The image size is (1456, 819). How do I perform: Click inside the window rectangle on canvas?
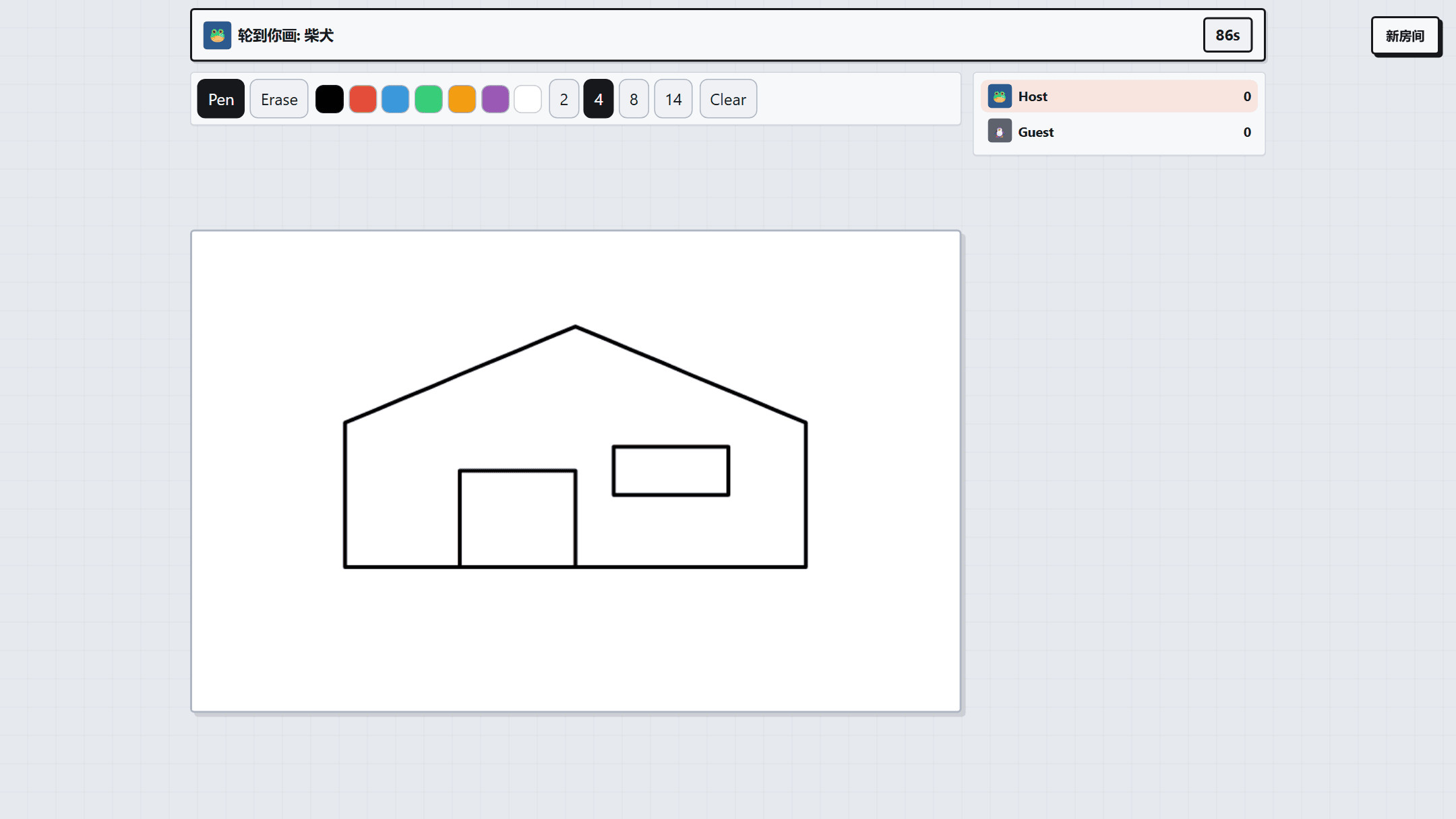[671, 471]
